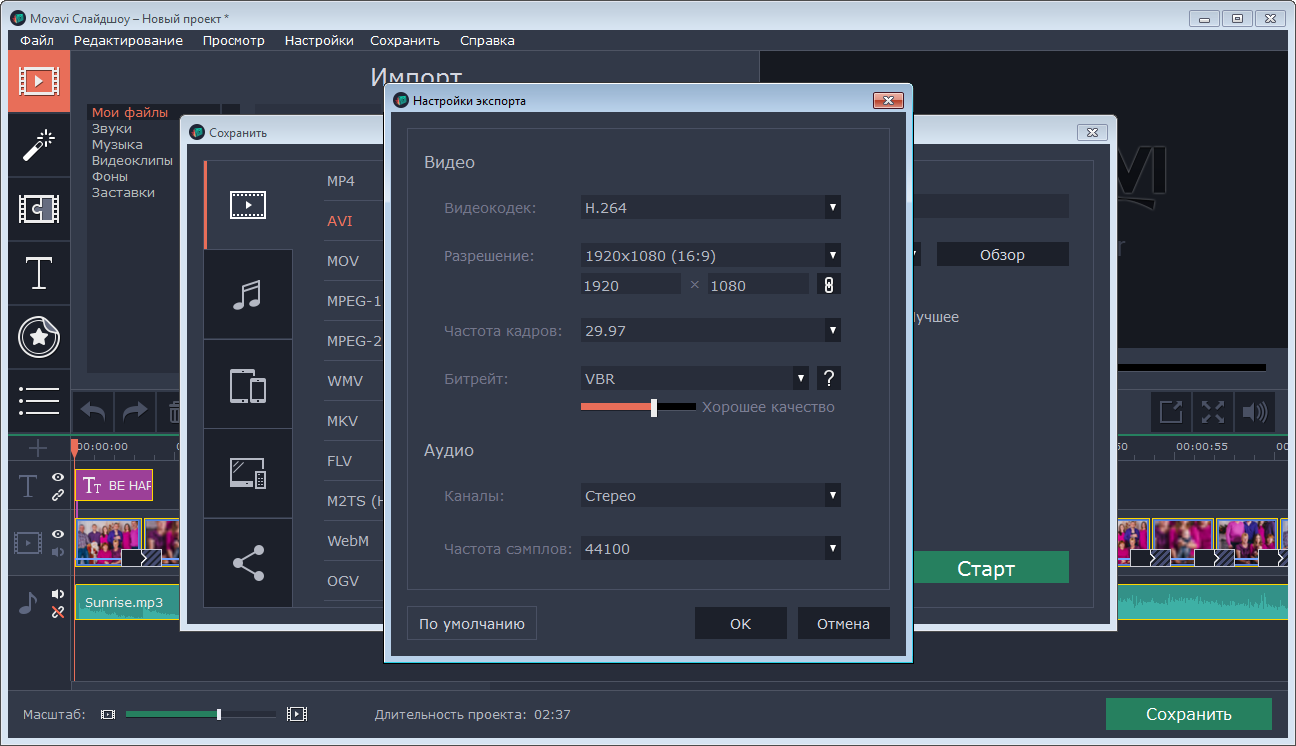Open the Частота кадров 29.97 dropdown
The height and width of the screenshot is (746, 1296).
[x=831, y=330]
